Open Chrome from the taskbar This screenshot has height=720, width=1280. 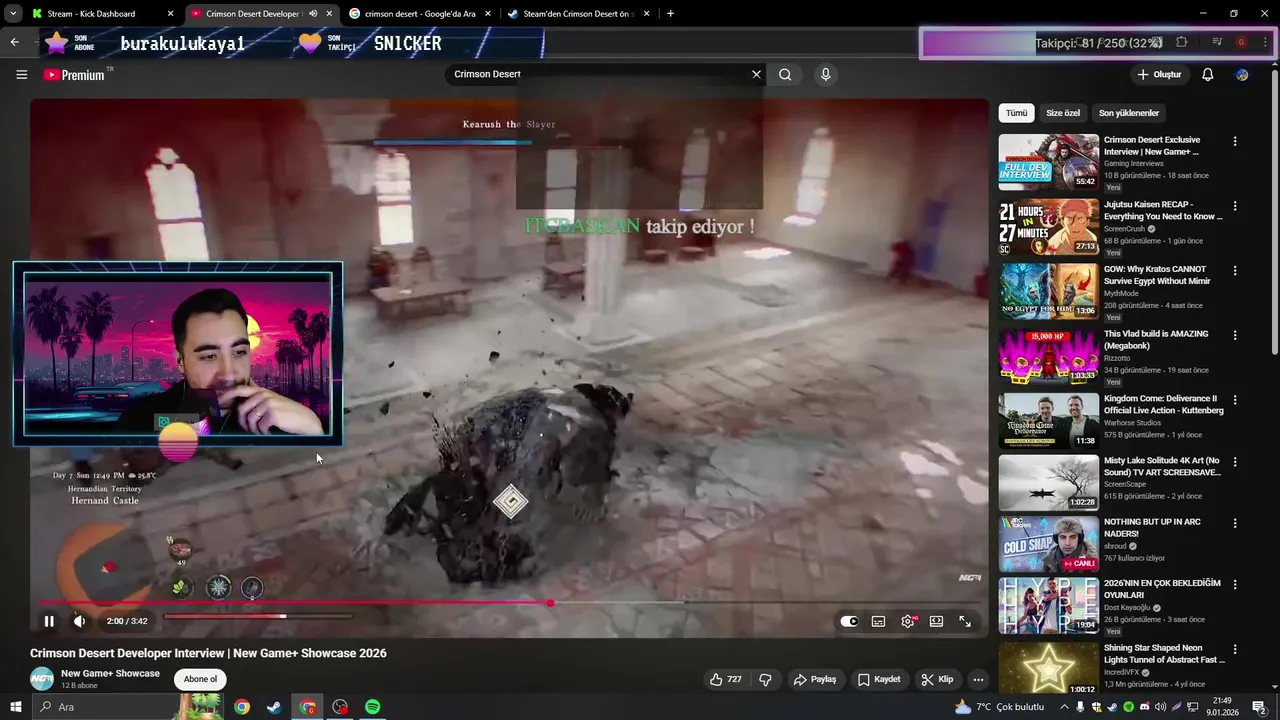click(242, 707)
